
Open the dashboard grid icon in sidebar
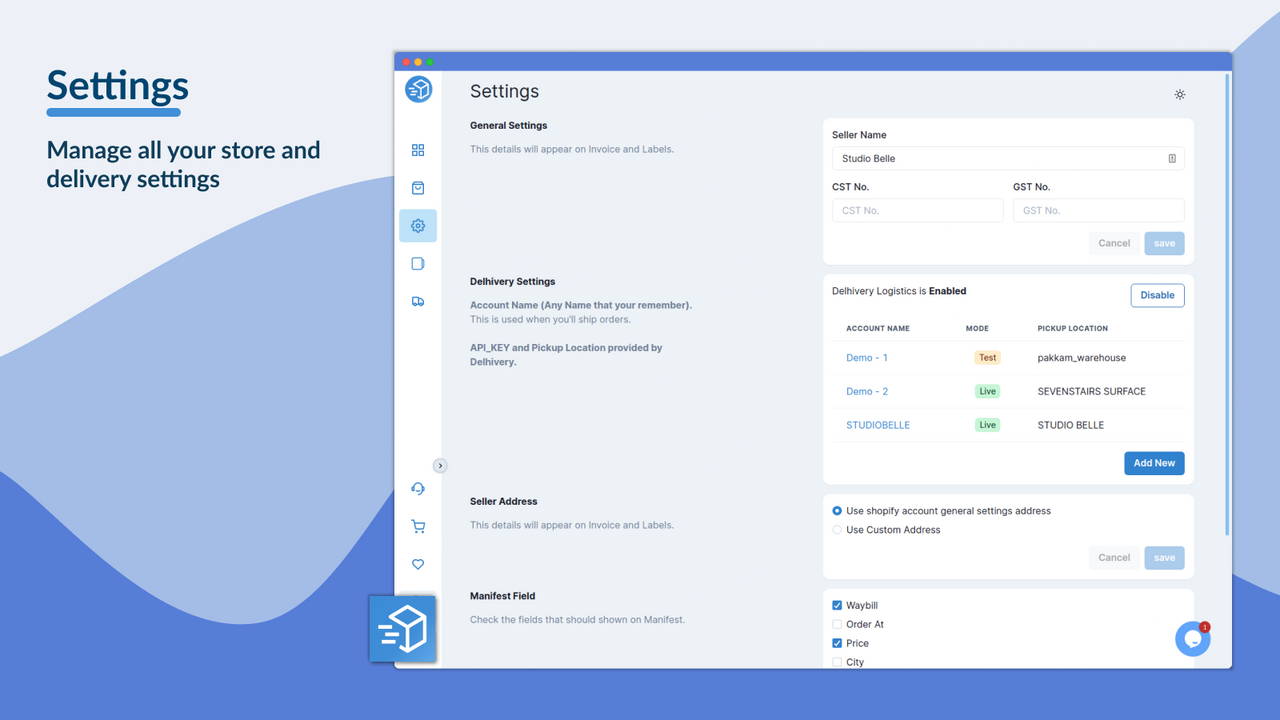(x=418, y=150)
